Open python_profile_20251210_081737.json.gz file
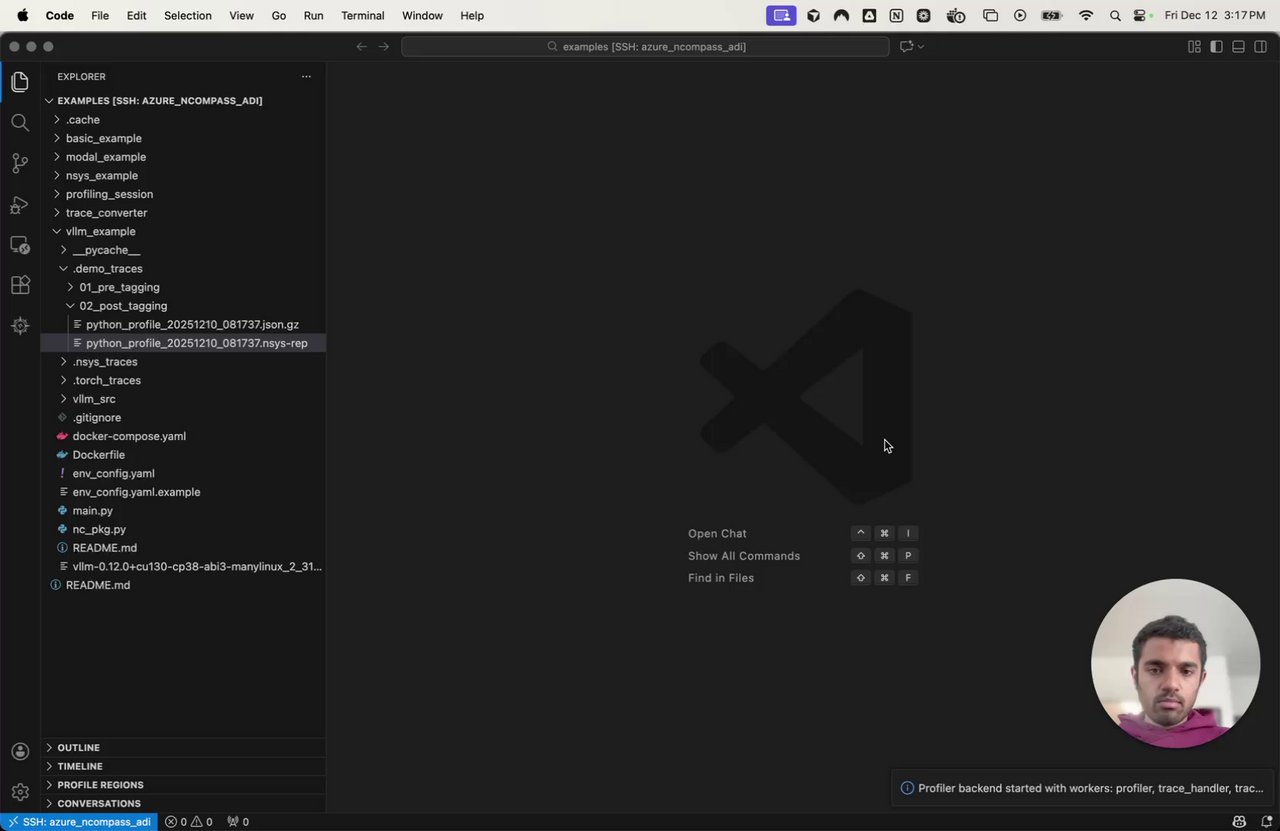 point(183,325)
